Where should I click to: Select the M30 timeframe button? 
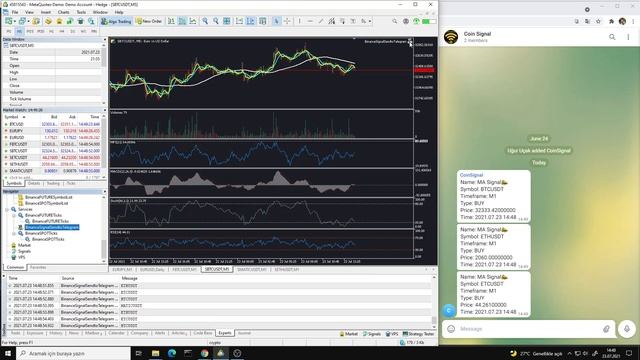pyautogui.click(x=40, y=31)
